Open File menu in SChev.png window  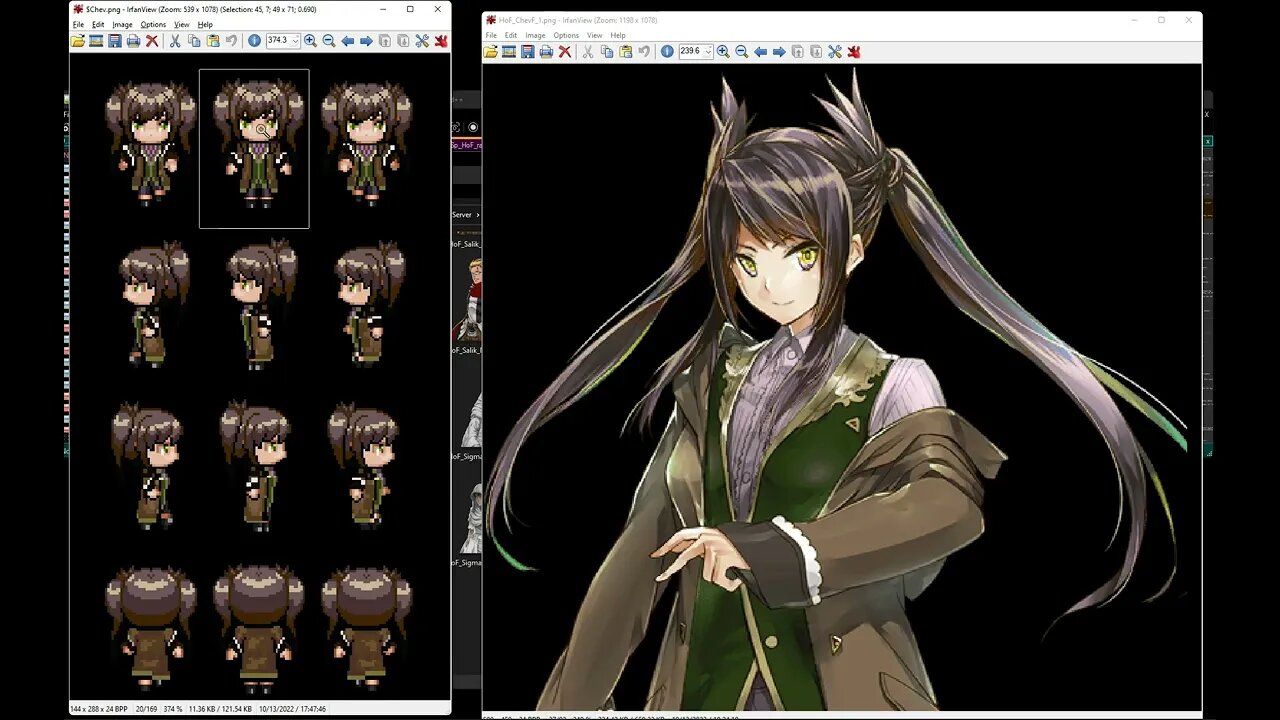[78, 24]
